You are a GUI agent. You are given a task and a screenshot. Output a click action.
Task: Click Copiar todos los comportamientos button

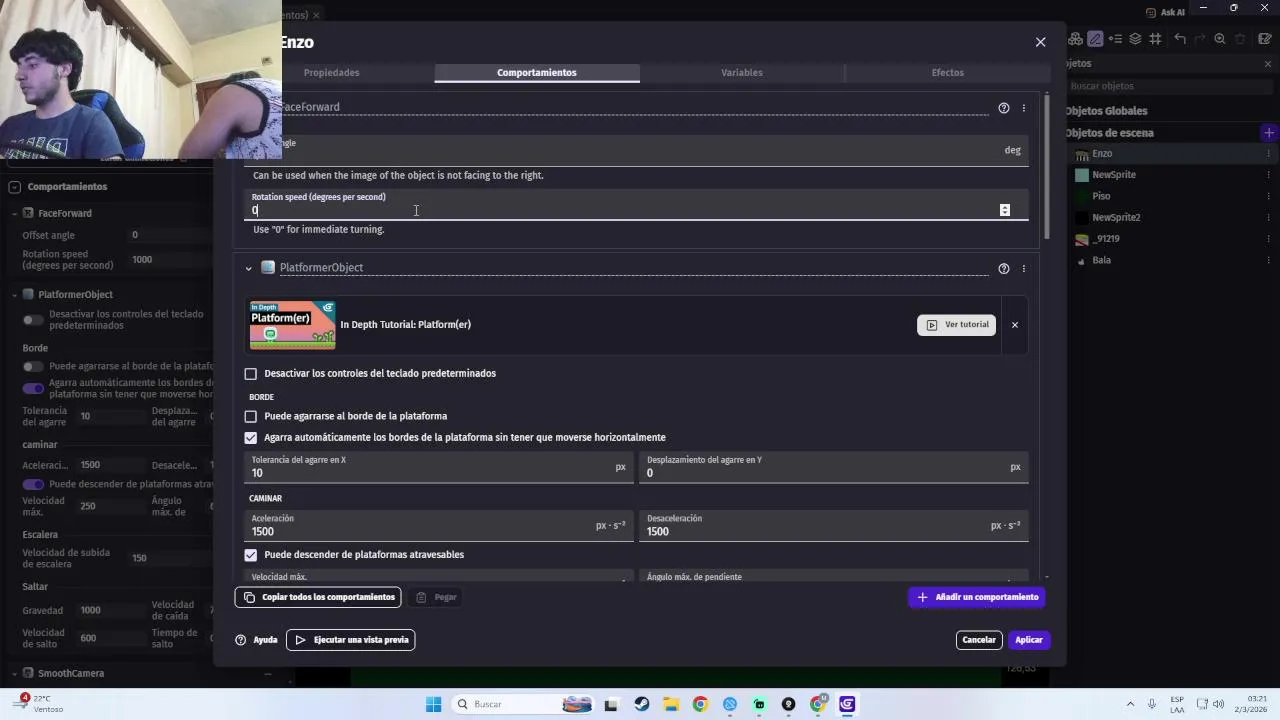(x=318, y=597)
